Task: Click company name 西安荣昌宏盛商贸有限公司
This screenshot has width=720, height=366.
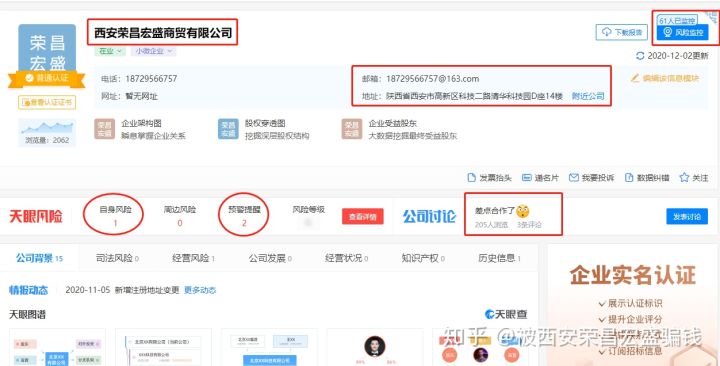Action: coord(163,33)
